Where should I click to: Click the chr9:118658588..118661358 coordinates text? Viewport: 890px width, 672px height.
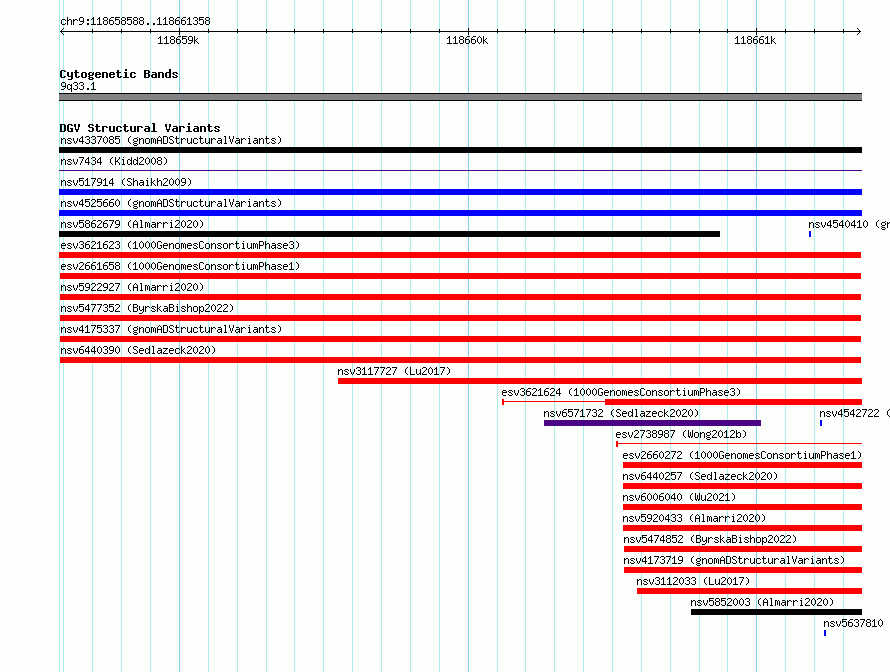(x=135, y=22)
